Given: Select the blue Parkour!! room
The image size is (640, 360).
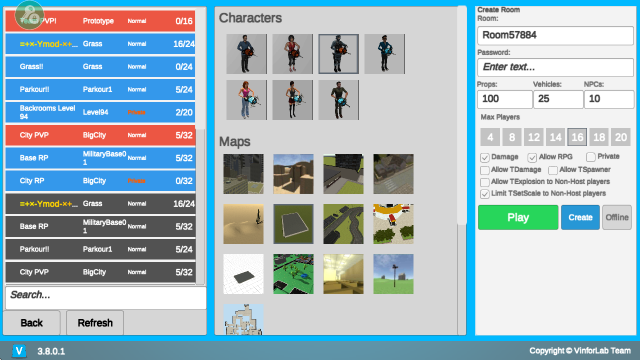Looking at the screenshot, I should (100, 90).
